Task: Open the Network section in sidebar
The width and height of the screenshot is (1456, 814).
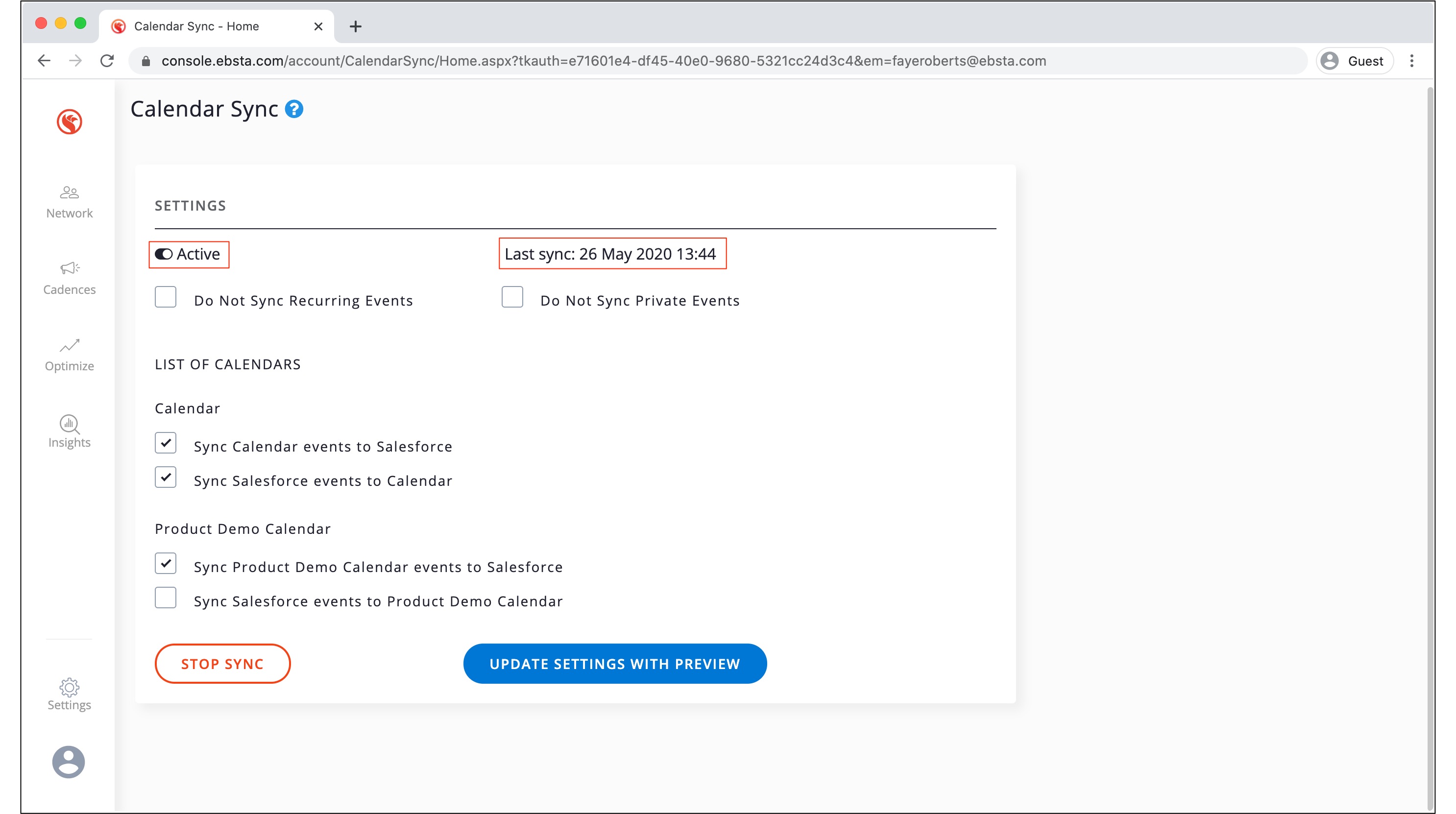Action: coord(69,202)
